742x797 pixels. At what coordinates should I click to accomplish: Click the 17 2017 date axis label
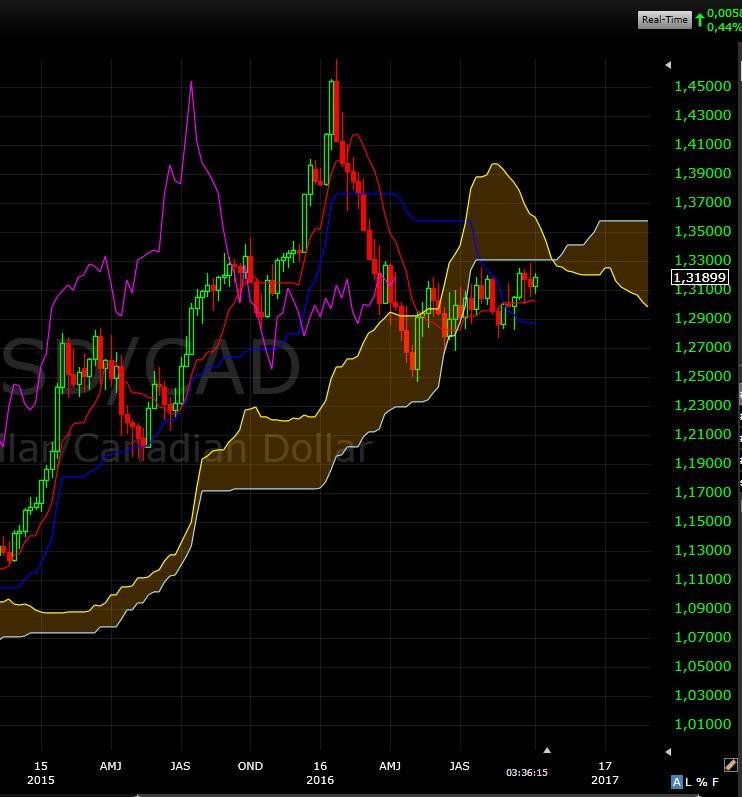[605, 773]
